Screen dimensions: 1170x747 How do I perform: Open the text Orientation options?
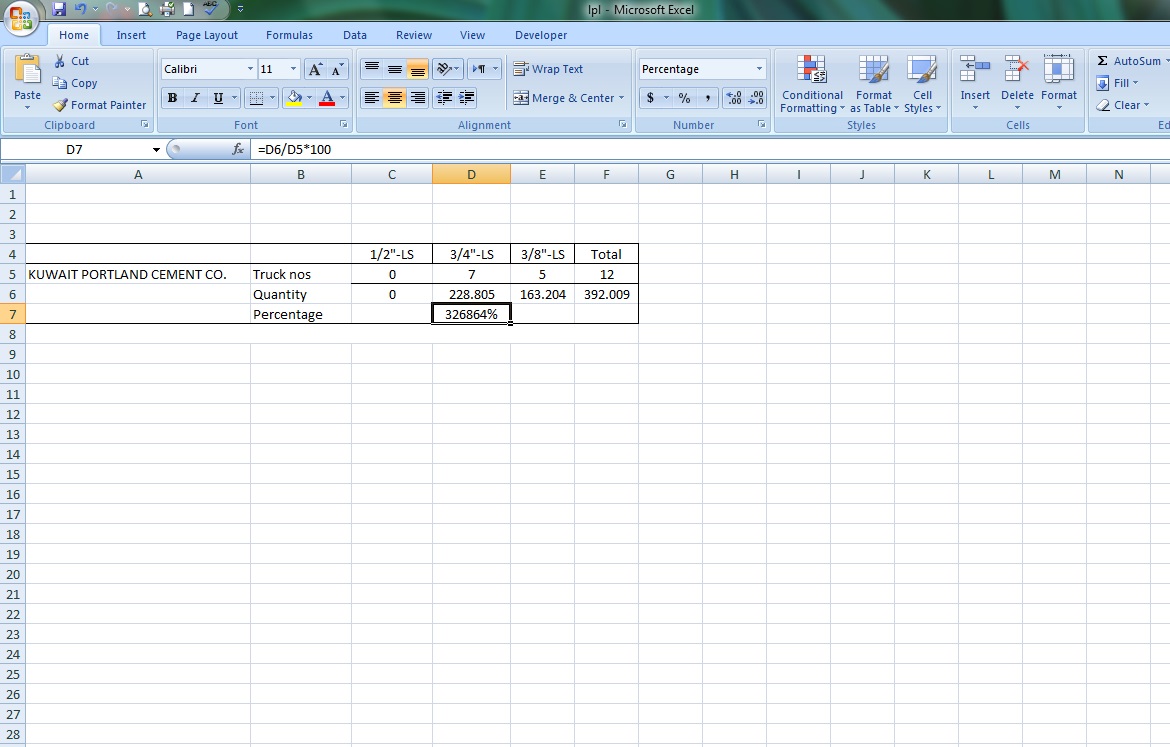click(448, 69)
